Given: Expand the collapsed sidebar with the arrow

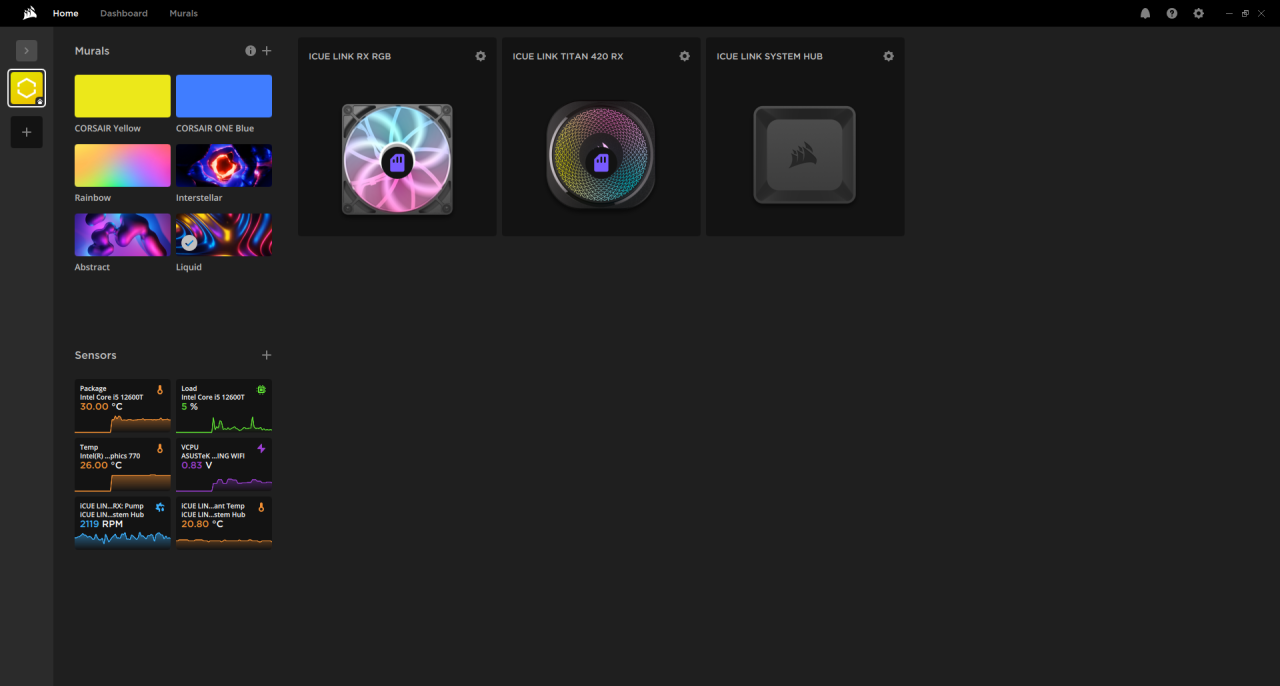Looking at the screenshot, I should (26, 50).
